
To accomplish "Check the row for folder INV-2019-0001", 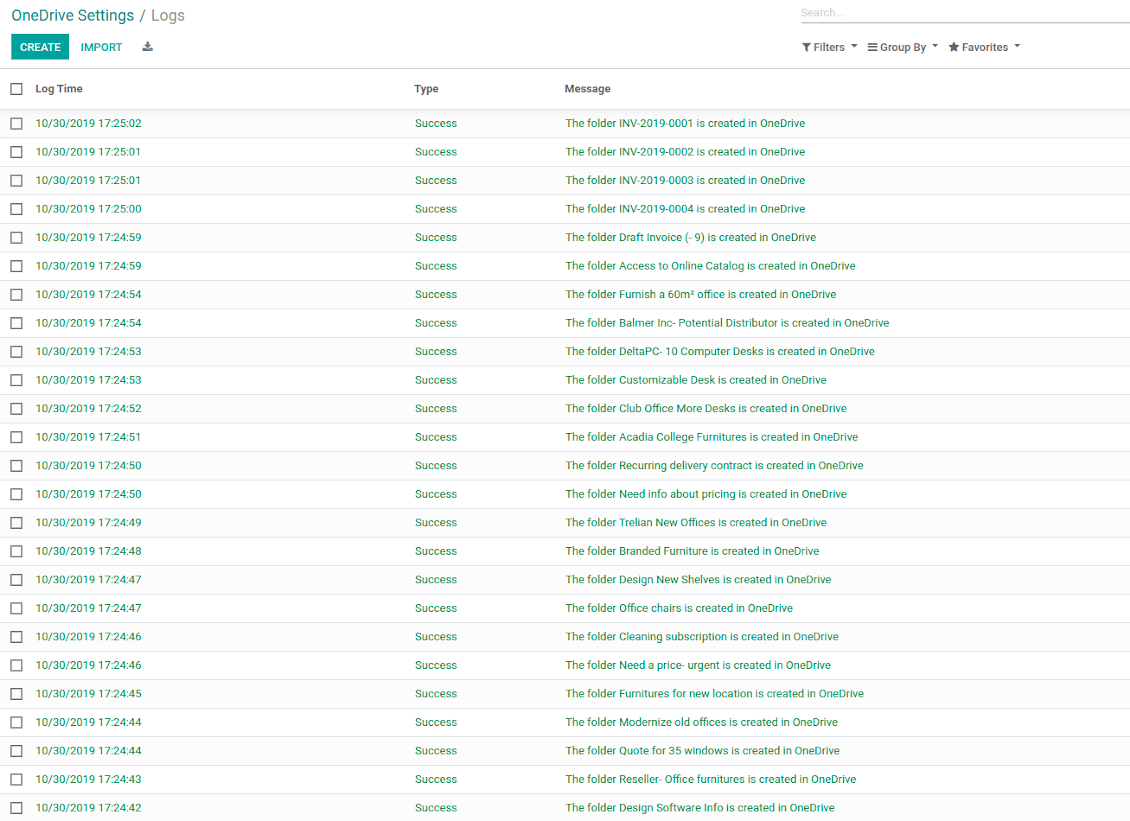I will click(17, 123).
